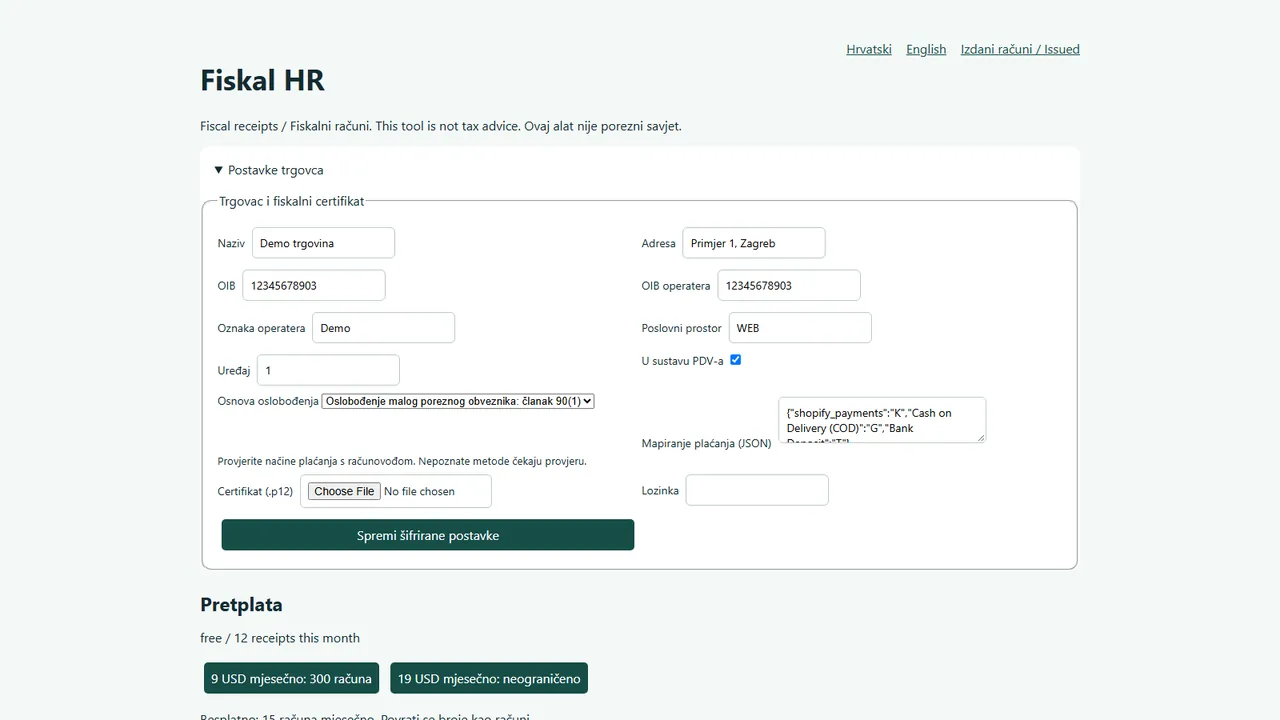Switch language to English
Viewport: 1280px width, 720px height.
pyautogui.click(x=926, y=49)
